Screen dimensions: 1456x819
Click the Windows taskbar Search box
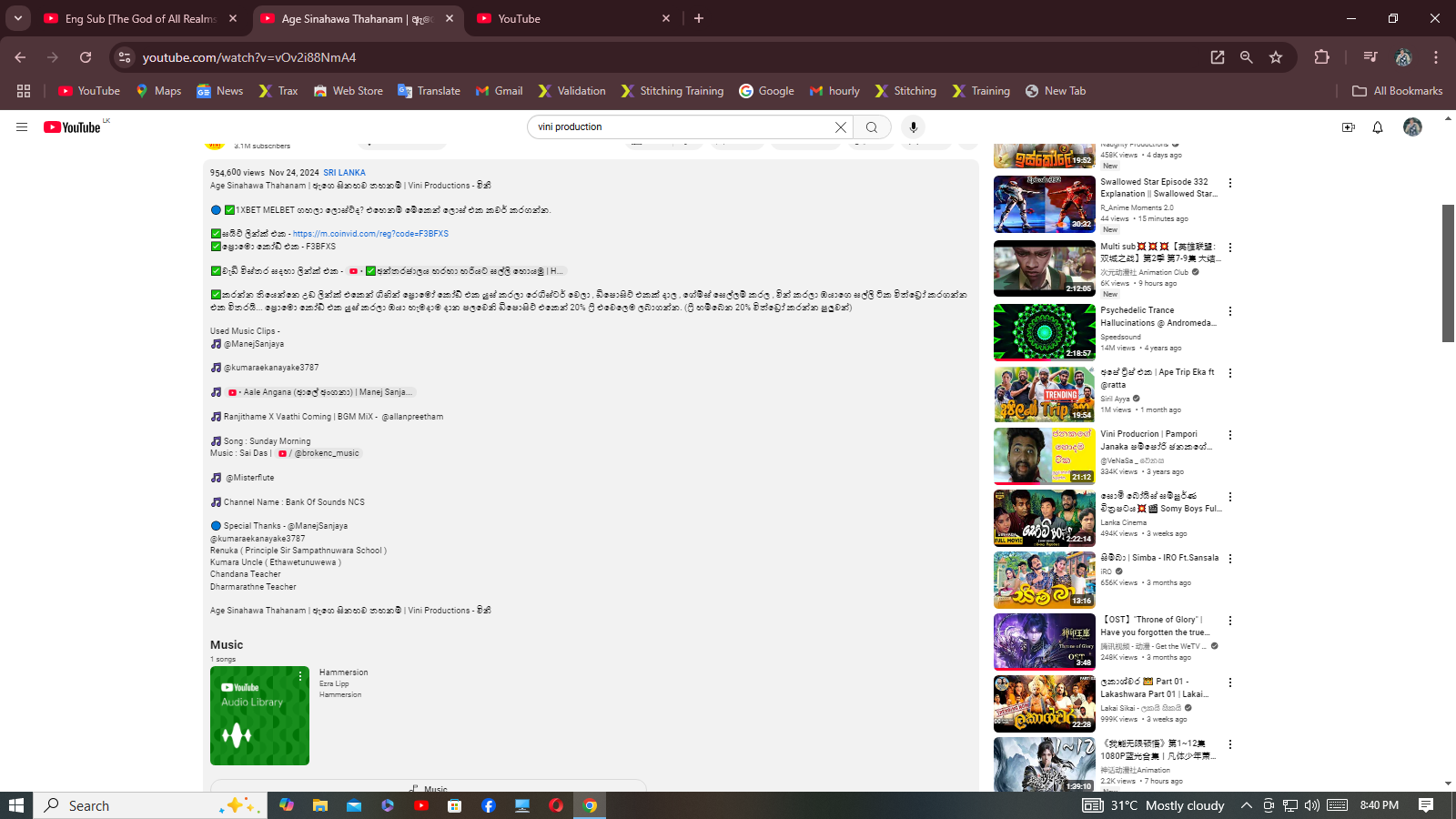150,805
